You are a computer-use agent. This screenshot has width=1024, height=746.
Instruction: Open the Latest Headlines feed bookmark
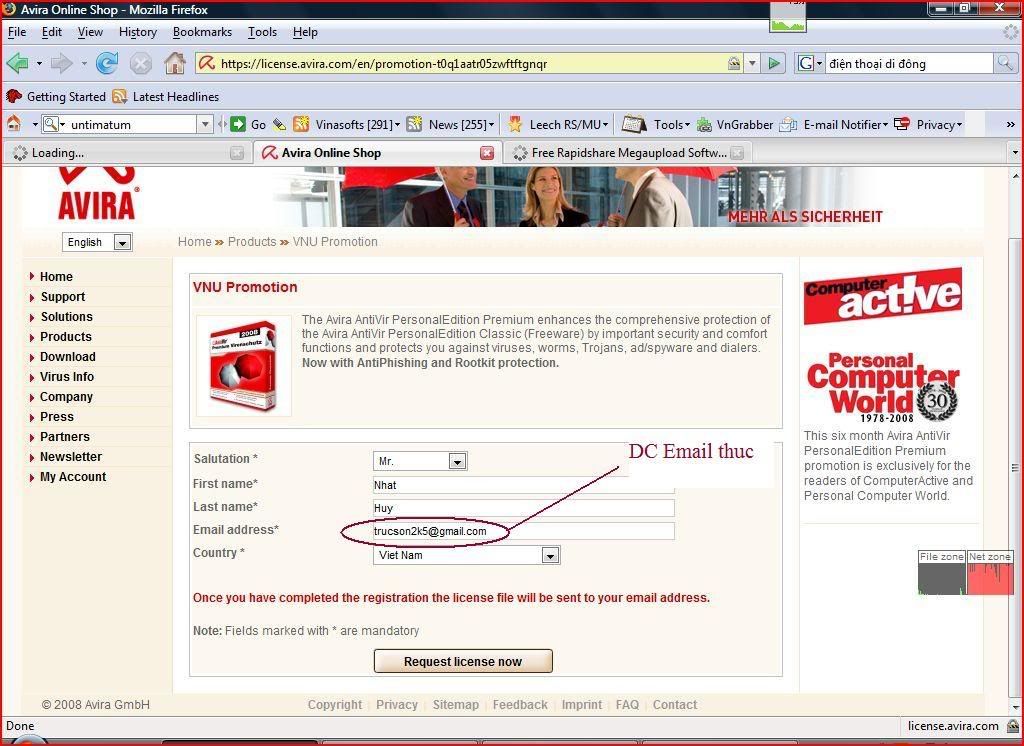click(x=166, y=97)
